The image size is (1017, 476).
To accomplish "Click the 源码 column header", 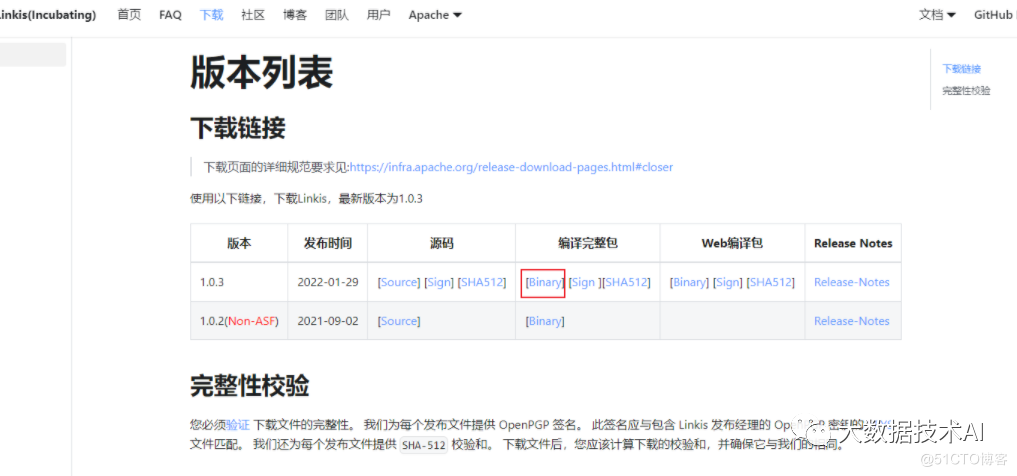I will click(x=442, y=243).
